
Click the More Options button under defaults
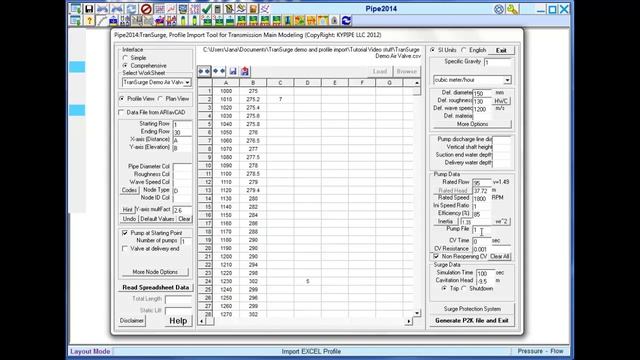click(x=472, y=124)
